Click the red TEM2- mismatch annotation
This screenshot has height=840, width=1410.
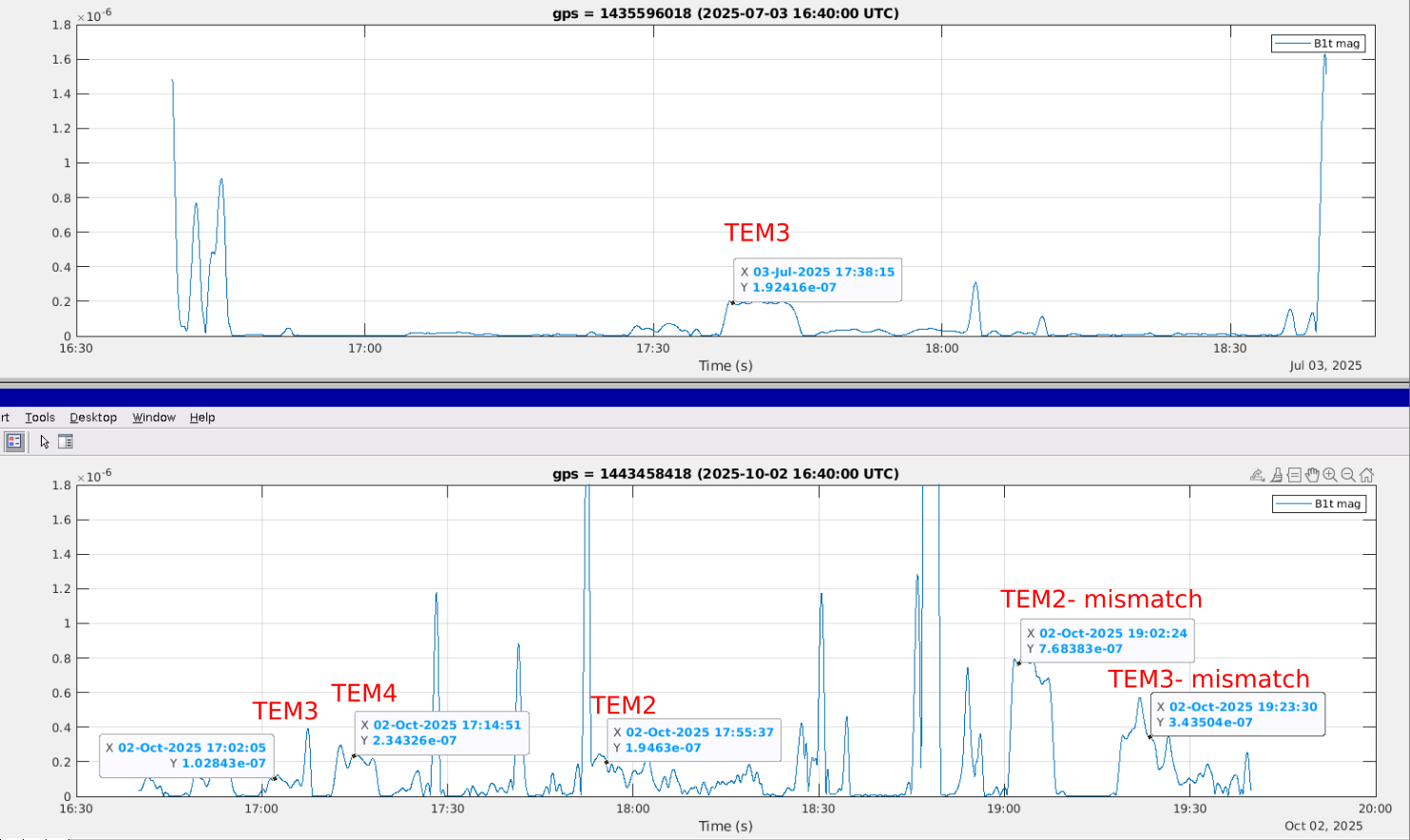pyautogui.click(x=1101, y=600)
